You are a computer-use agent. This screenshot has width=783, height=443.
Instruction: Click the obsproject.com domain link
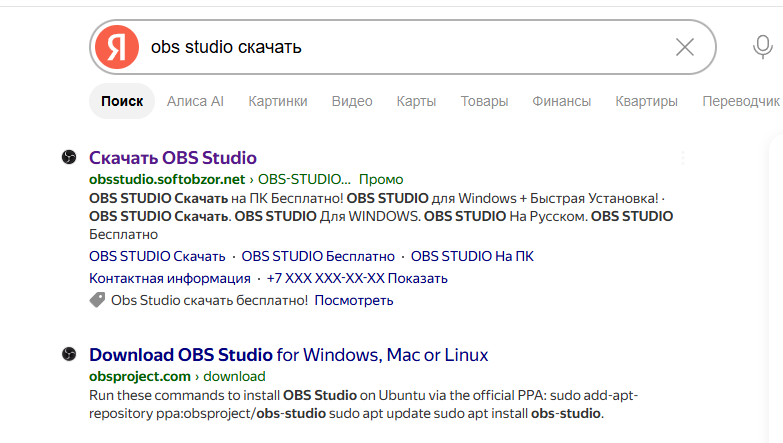140,376
